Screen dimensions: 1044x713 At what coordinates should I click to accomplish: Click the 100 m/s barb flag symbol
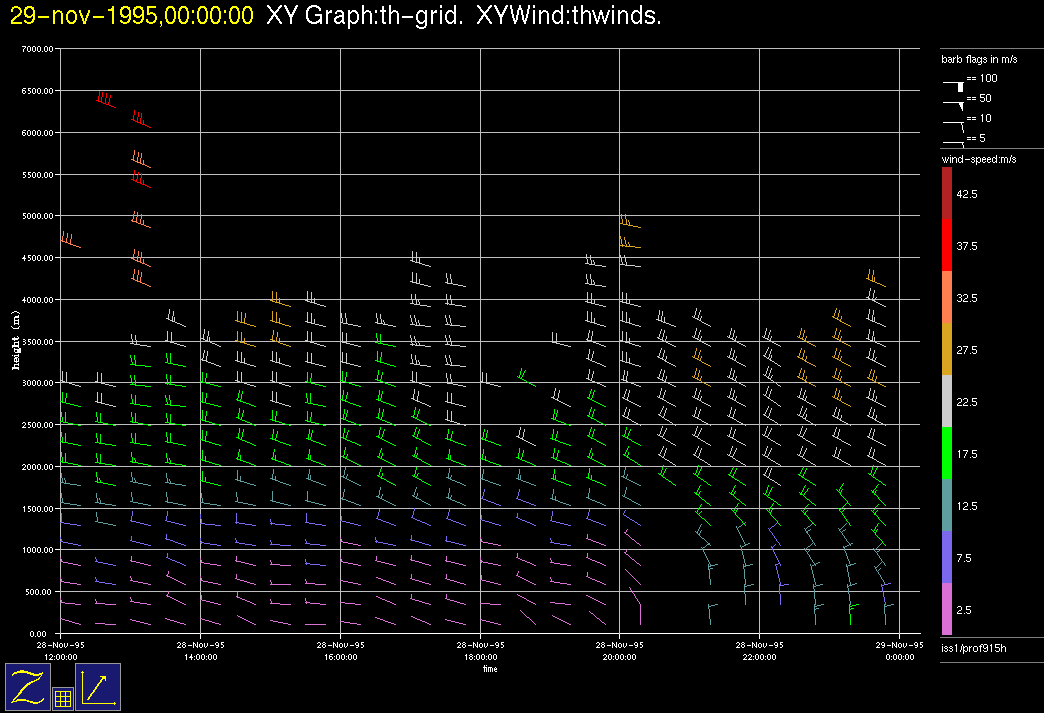(x=954, y=84)
